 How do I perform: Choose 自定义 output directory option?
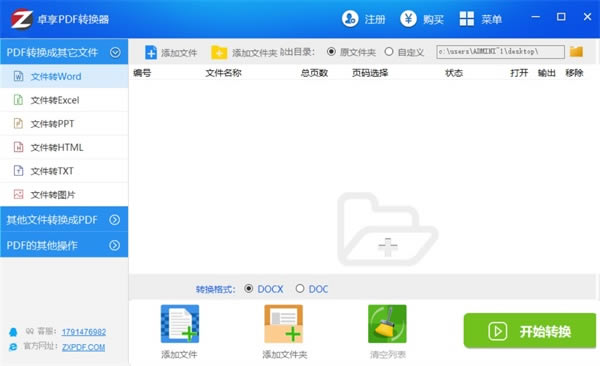[x=389, y=51]
